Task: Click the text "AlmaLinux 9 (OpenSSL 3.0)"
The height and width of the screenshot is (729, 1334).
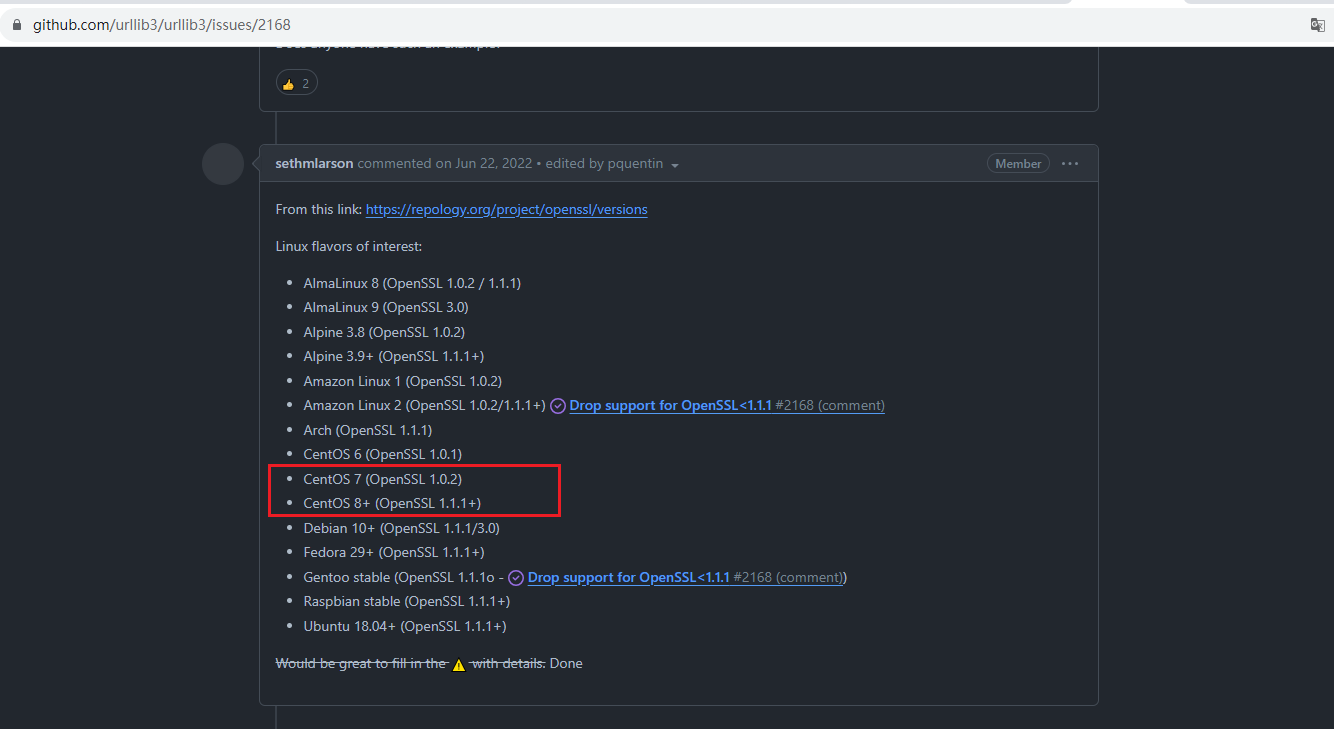Action: [x=386, y=308]
